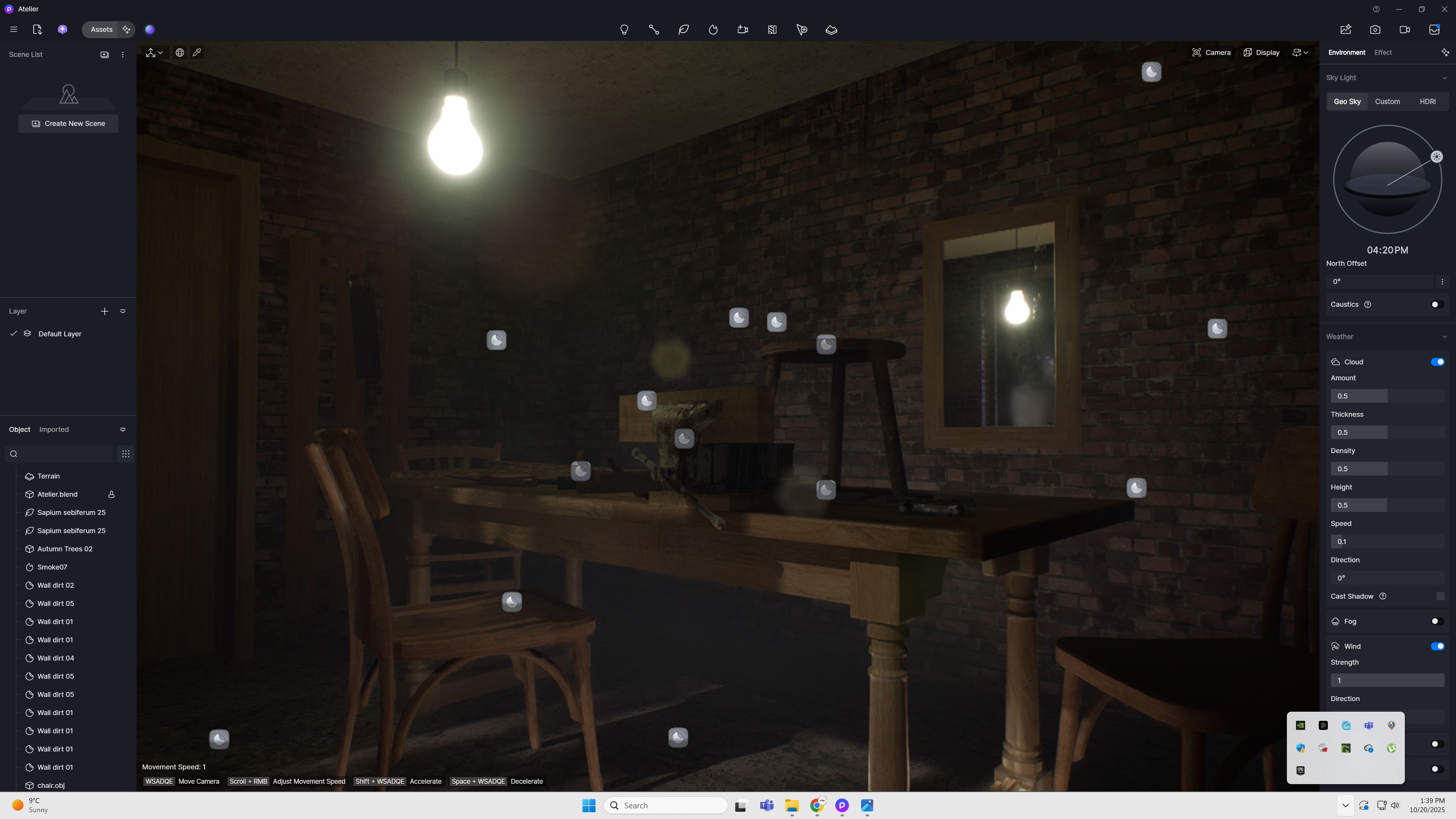Open the Camera viewport button
The image size is (1456, 819).
[x=1211, y=53]
